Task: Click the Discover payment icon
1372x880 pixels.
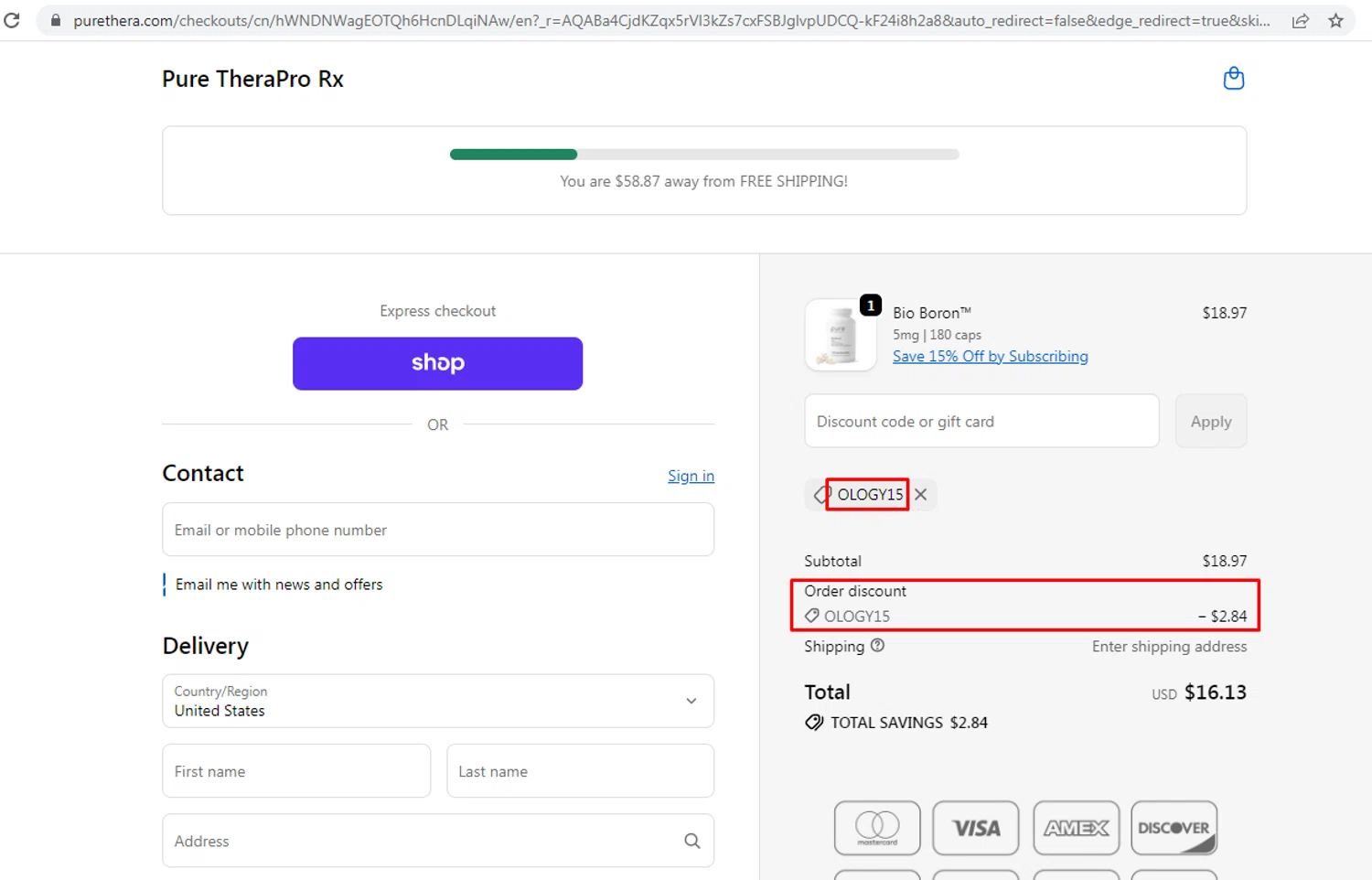Action: [1174, 828]
